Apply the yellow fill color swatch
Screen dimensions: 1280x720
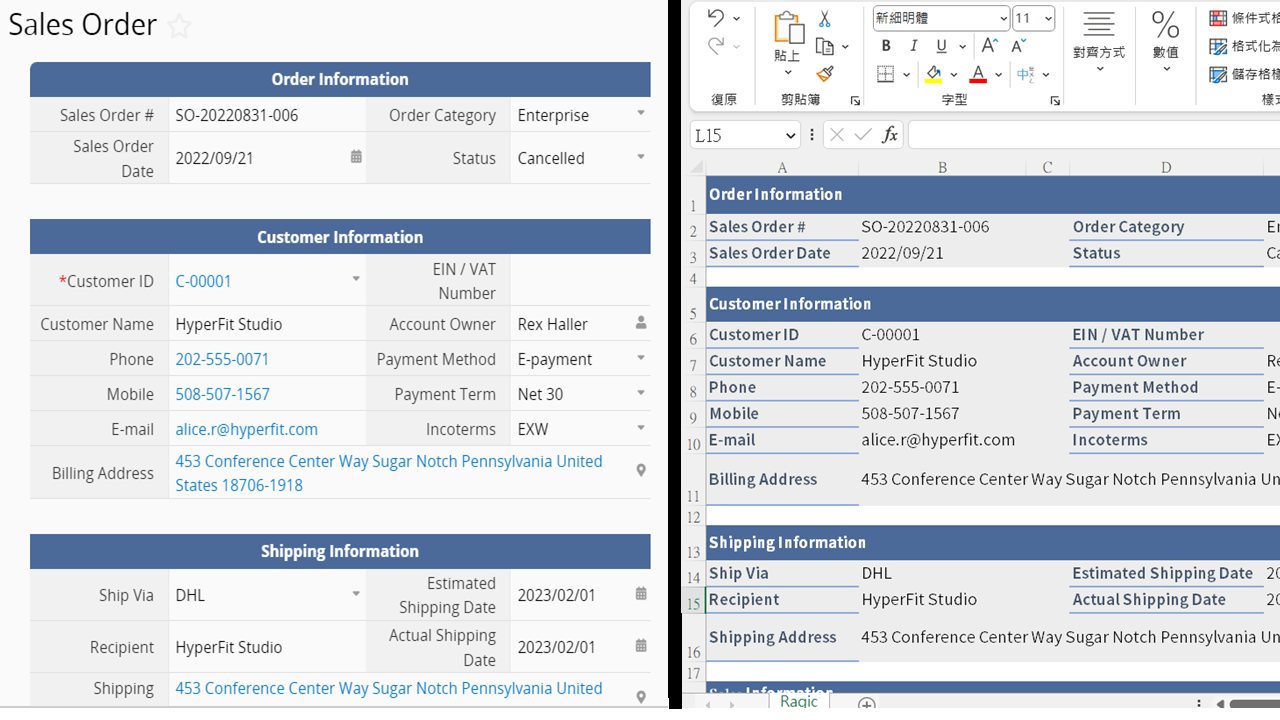[933, 74]
